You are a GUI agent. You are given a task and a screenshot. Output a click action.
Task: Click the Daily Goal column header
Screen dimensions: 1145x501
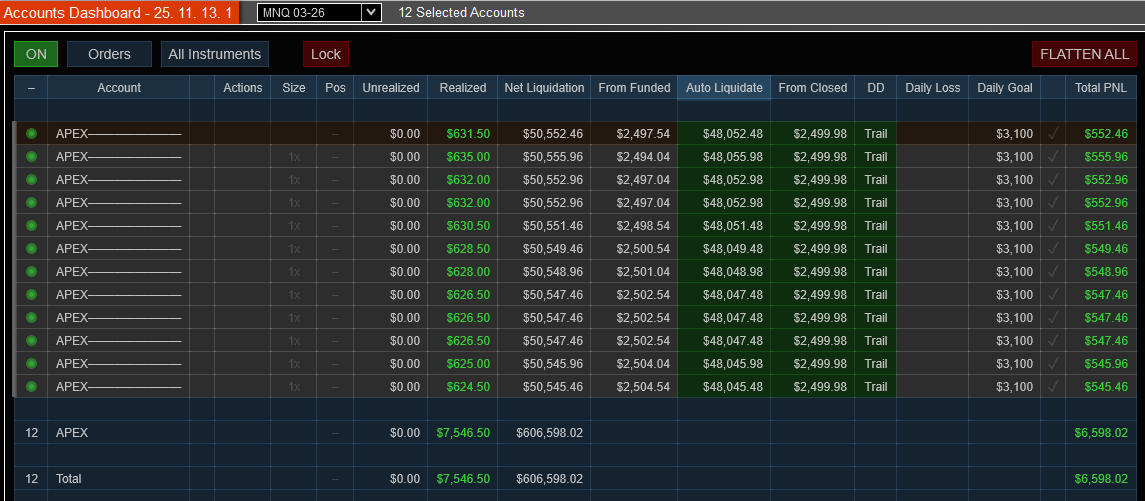pos(1005,88)
